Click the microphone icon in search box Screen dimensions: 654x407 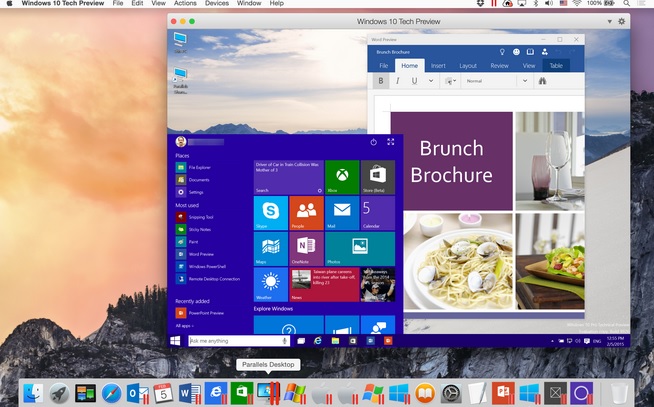(285, 341)
